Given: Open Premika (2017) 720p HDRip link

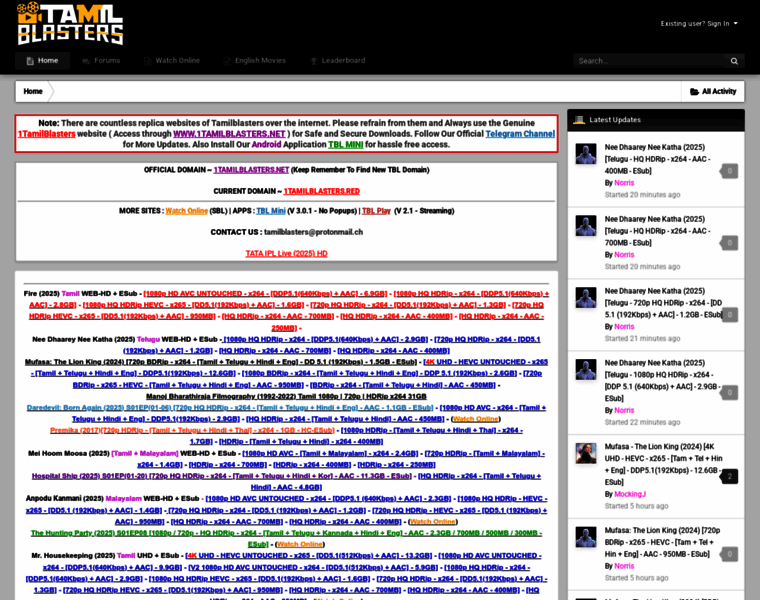Looking at the screenshot, I should (192, 430).
